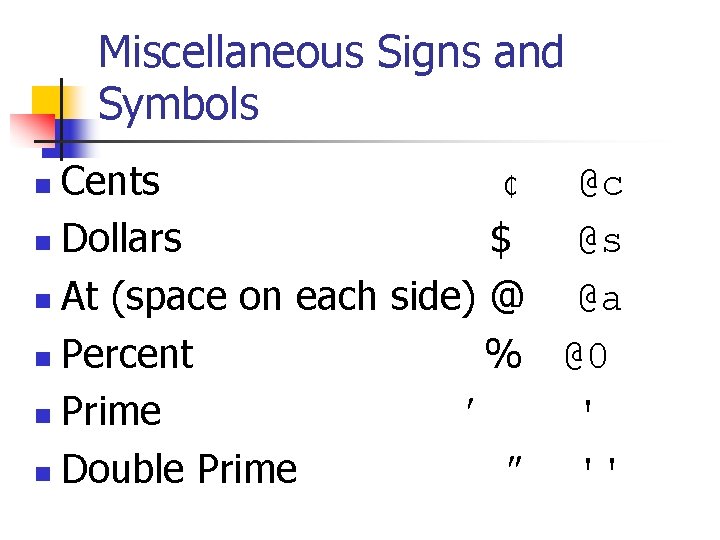Click the percent sign symbol

(x=503, y=353)
